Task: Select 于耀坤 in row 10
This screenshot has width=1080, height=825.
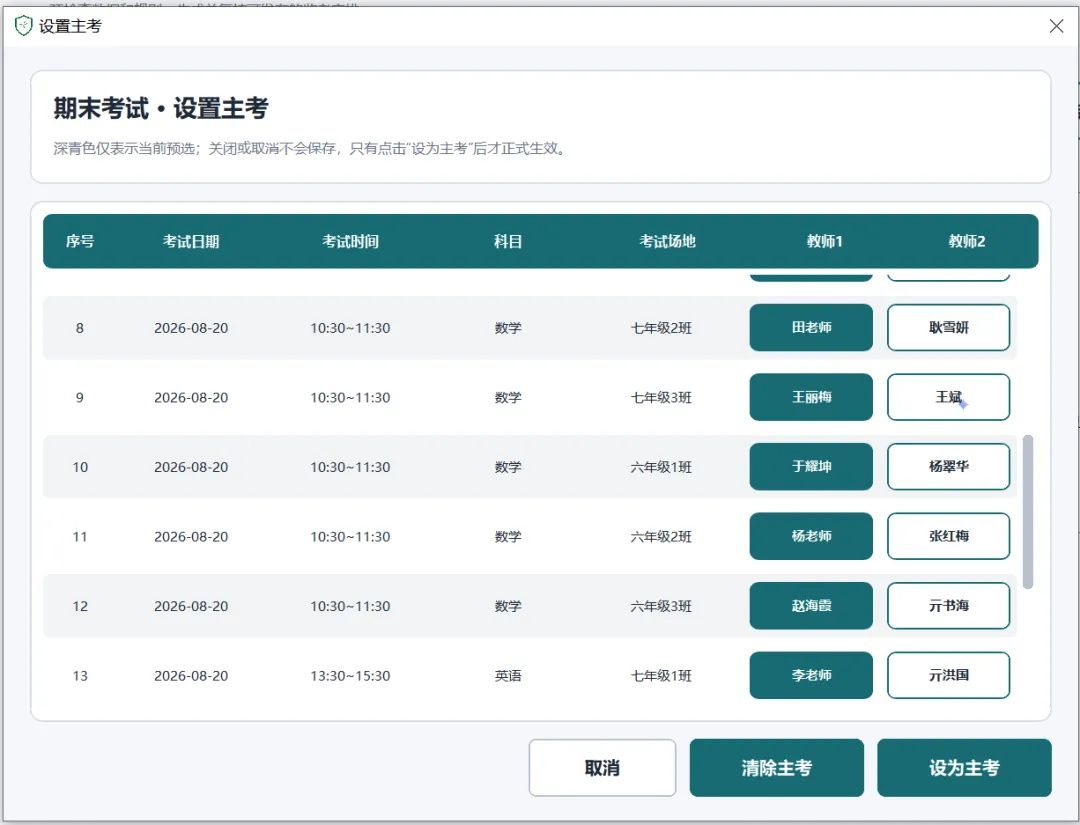Action: [811, 467]
